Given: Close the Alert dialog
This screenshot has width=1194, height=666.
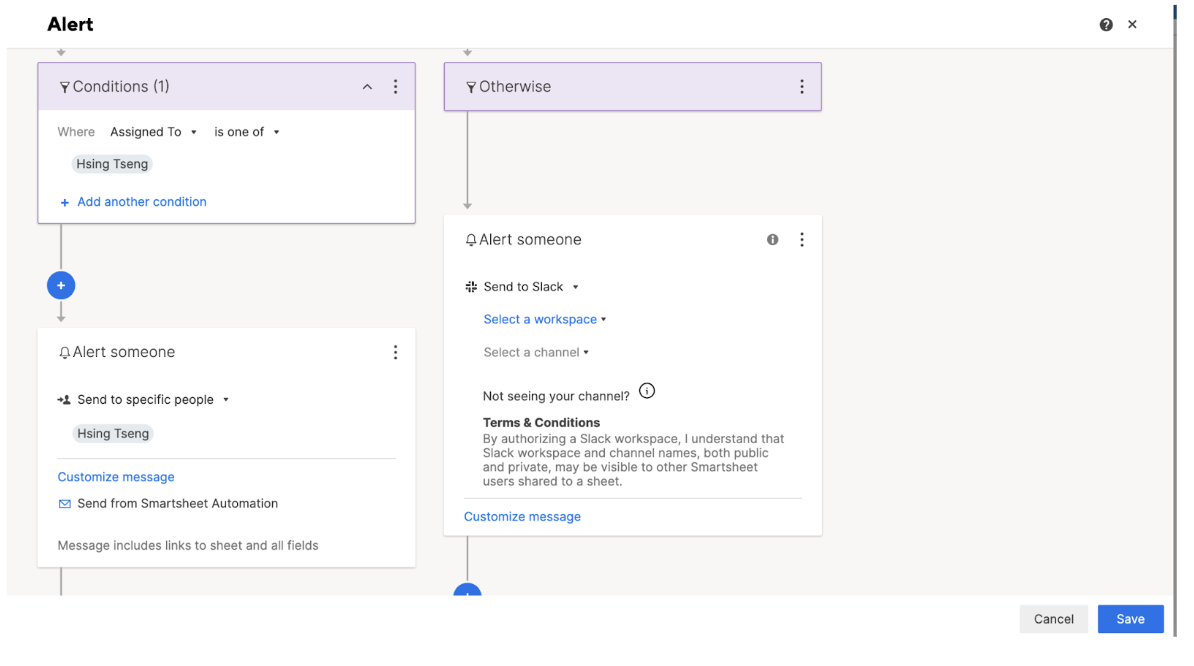Looking at the screenshot, I should point(1132,24).
